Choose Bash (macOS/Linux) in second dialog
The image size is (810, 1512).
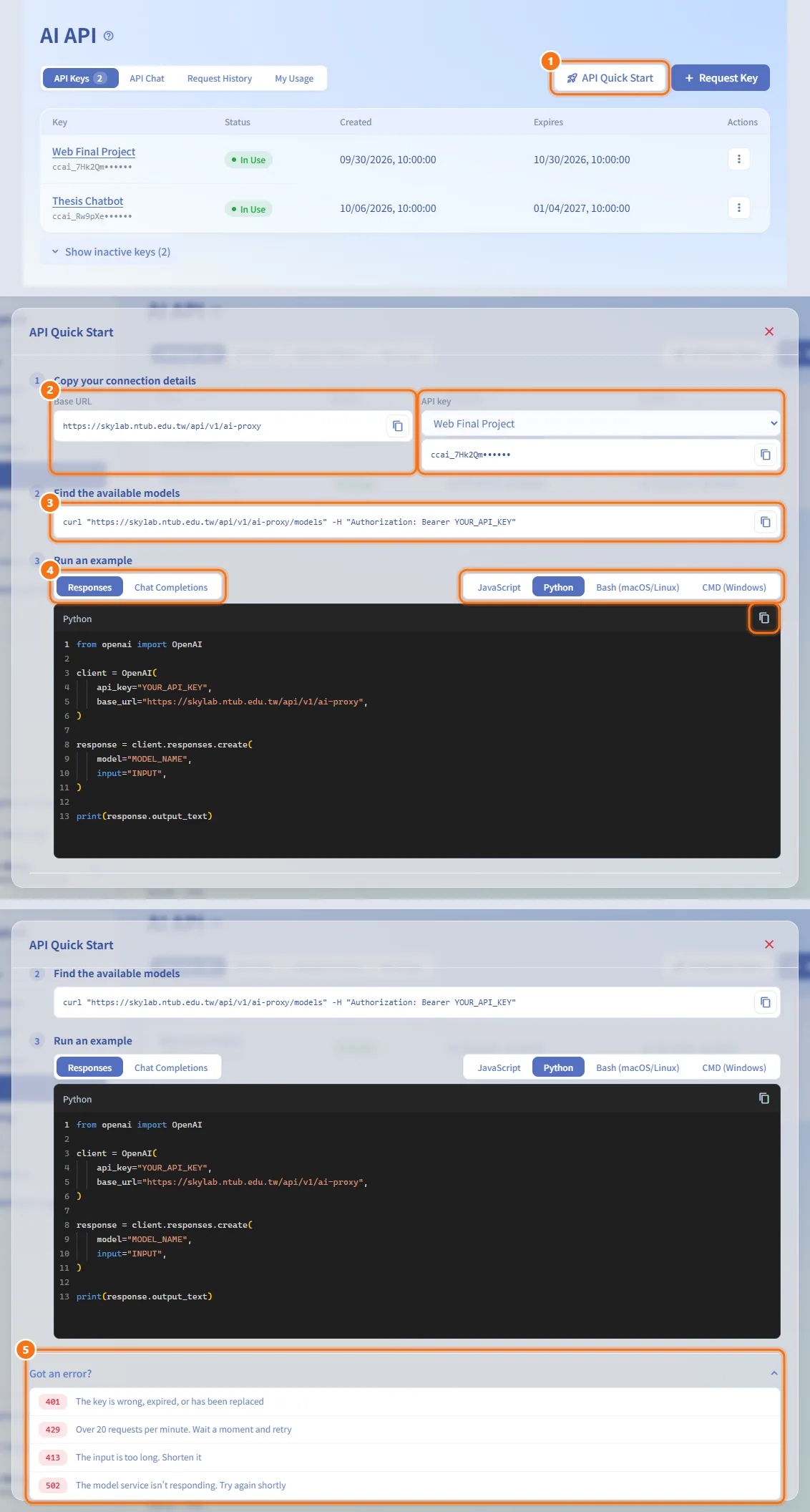tap(638, 1068)
